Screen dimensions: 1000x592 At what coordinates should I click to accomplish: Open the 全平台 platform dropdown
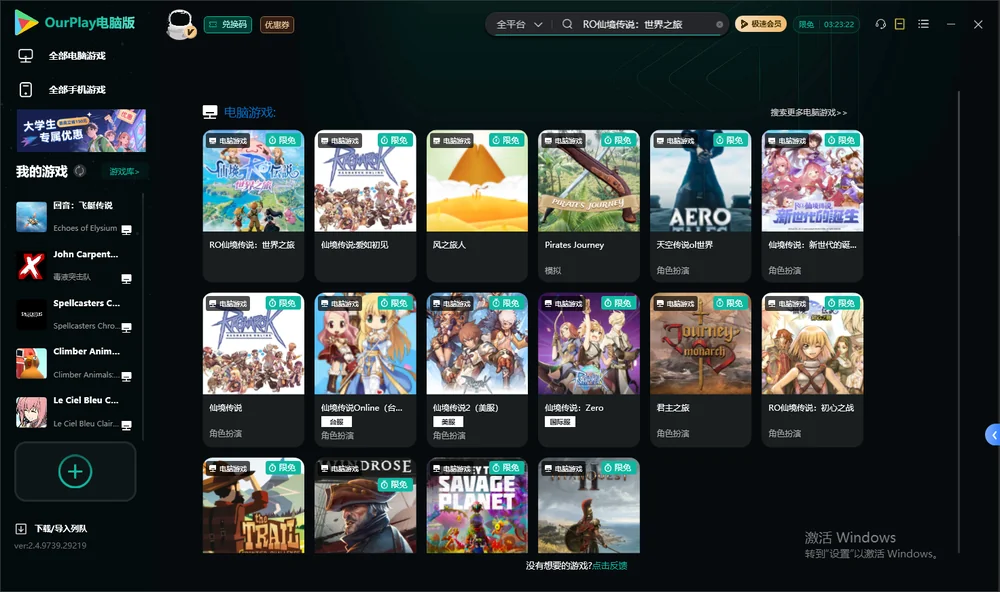[519, 24]
